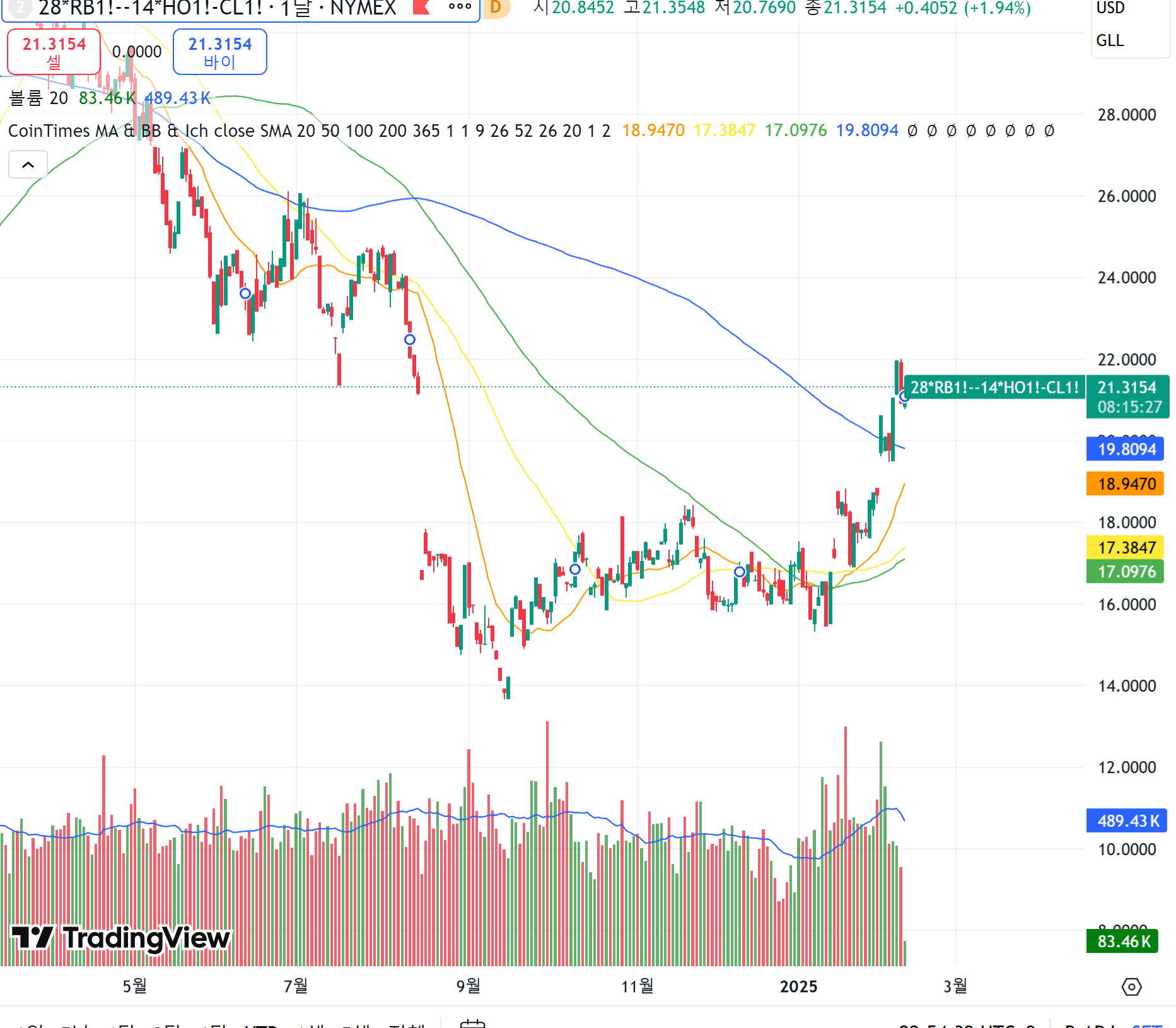The height and width of the screenshot is (1028, 1176).
Task: Open chart settings hexagon icon at axis corner
Action: (x=1131, y=986)
